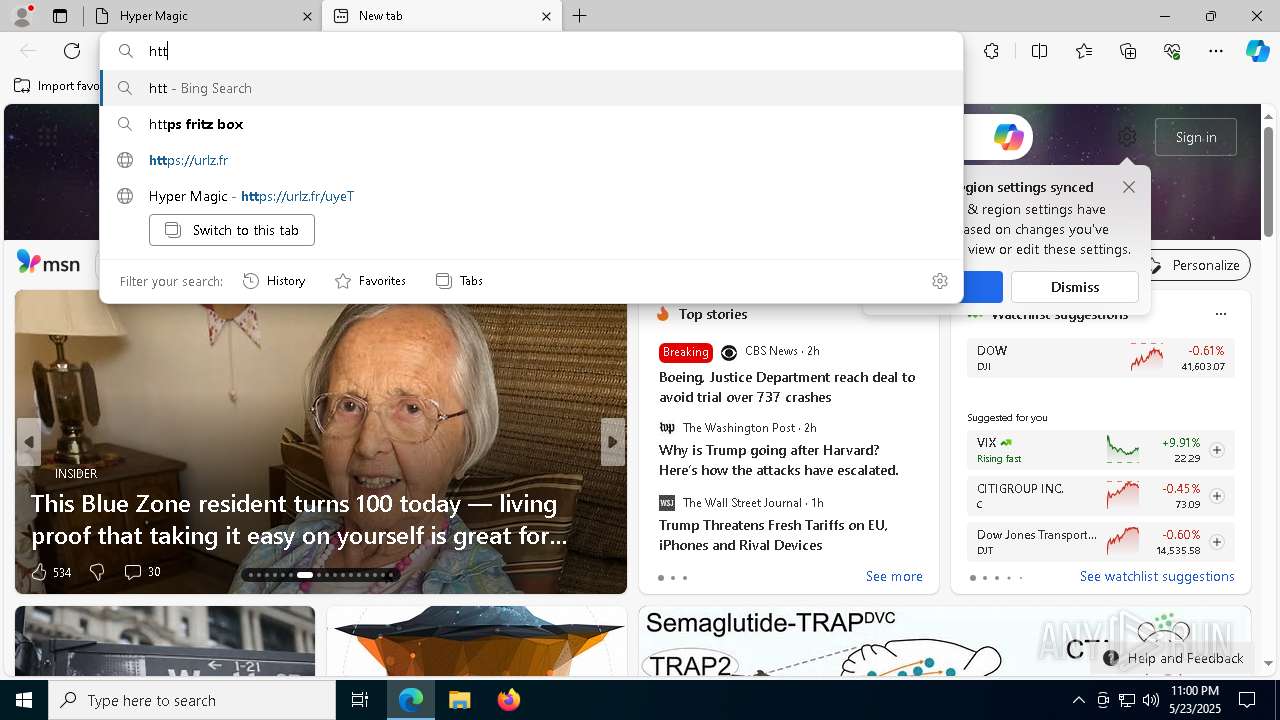Open the clock showing 11:00 PM
1280x720 pixels.
tap(1194, 700)
